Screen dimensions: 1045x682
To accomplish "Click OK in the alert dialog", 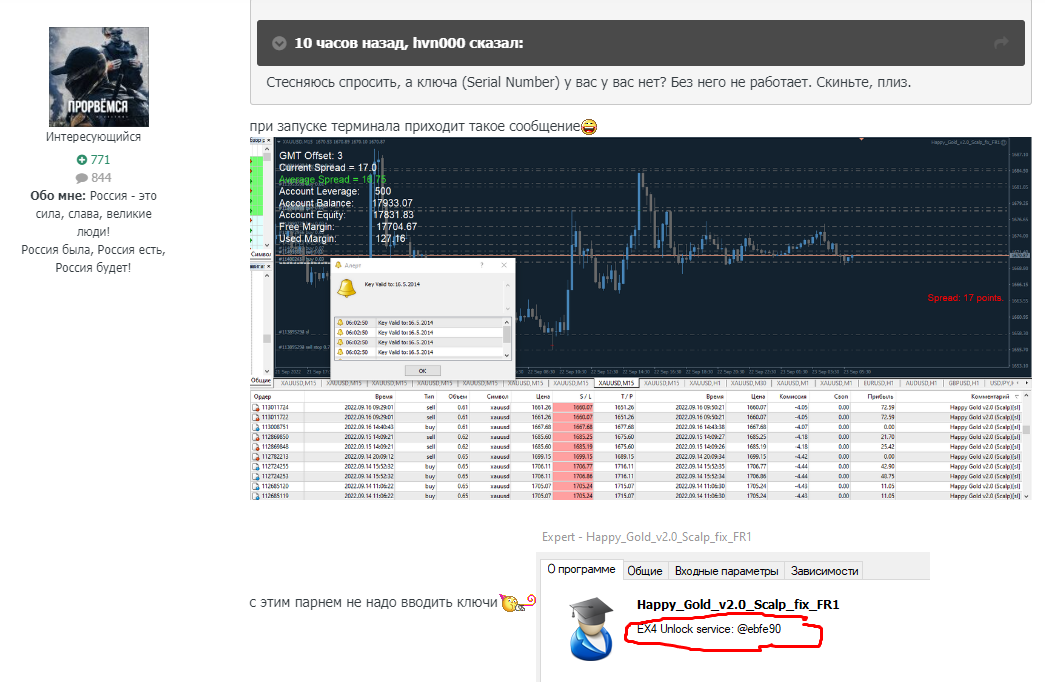I will tap(422, 371).
